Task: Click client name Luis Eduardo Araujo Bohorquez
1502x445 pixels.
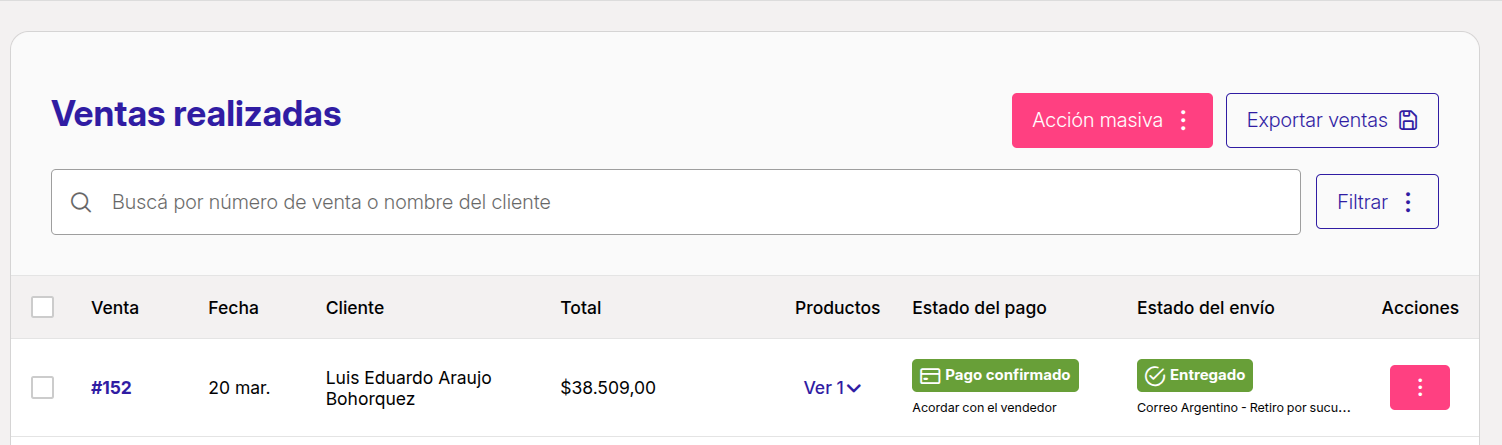Action: 409,388
